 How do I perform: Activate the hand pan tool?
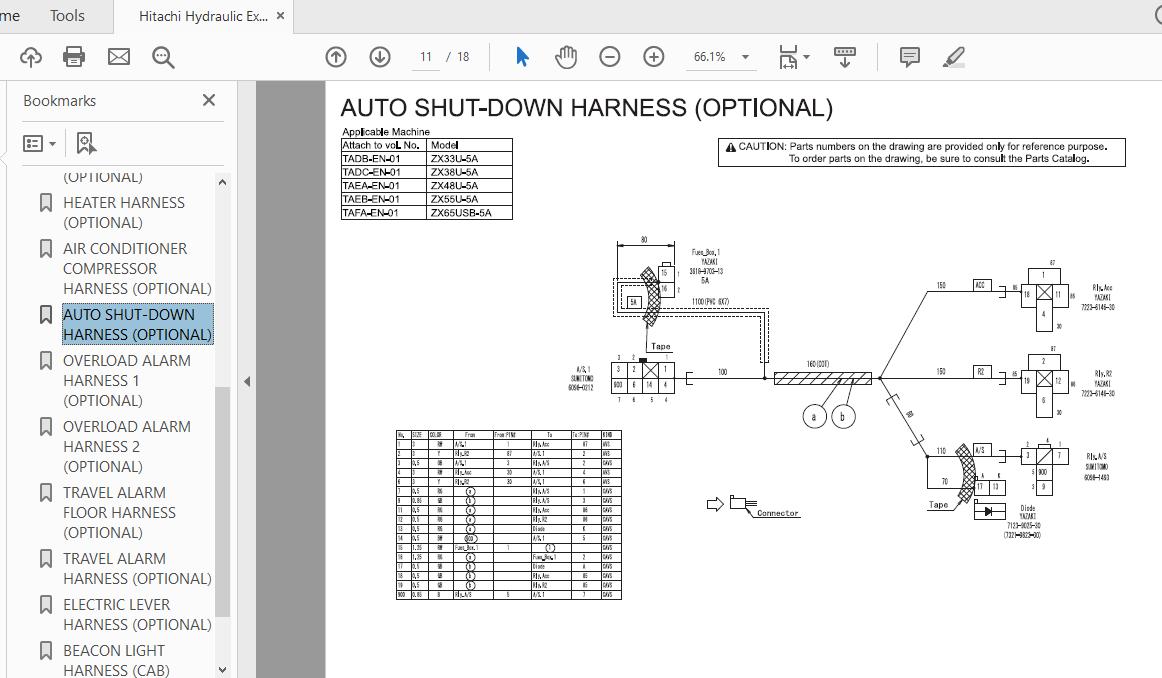[x=566, y=57]
